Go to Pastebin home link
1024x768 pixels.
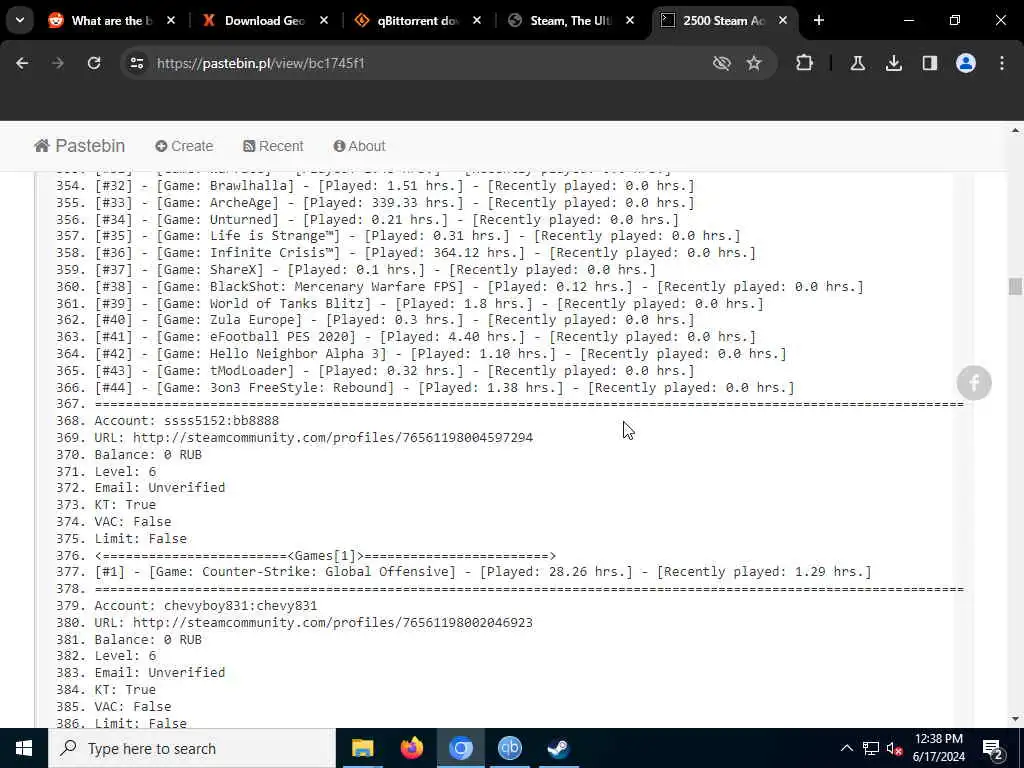pyautogui.click(x=80, y=146)
